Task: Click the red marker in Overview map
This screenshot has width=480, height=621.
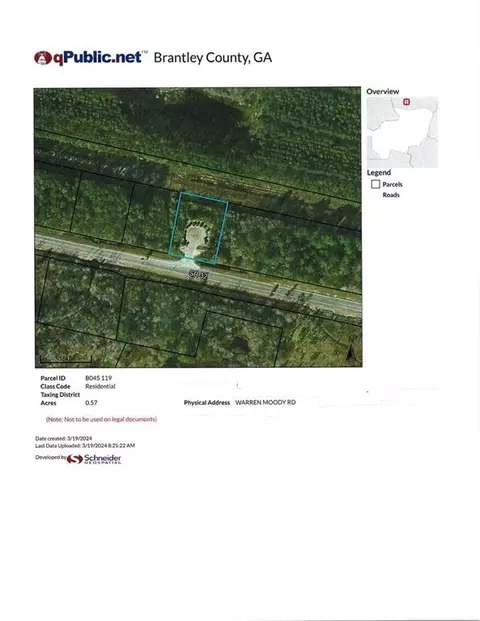Action: coord(406,102)
